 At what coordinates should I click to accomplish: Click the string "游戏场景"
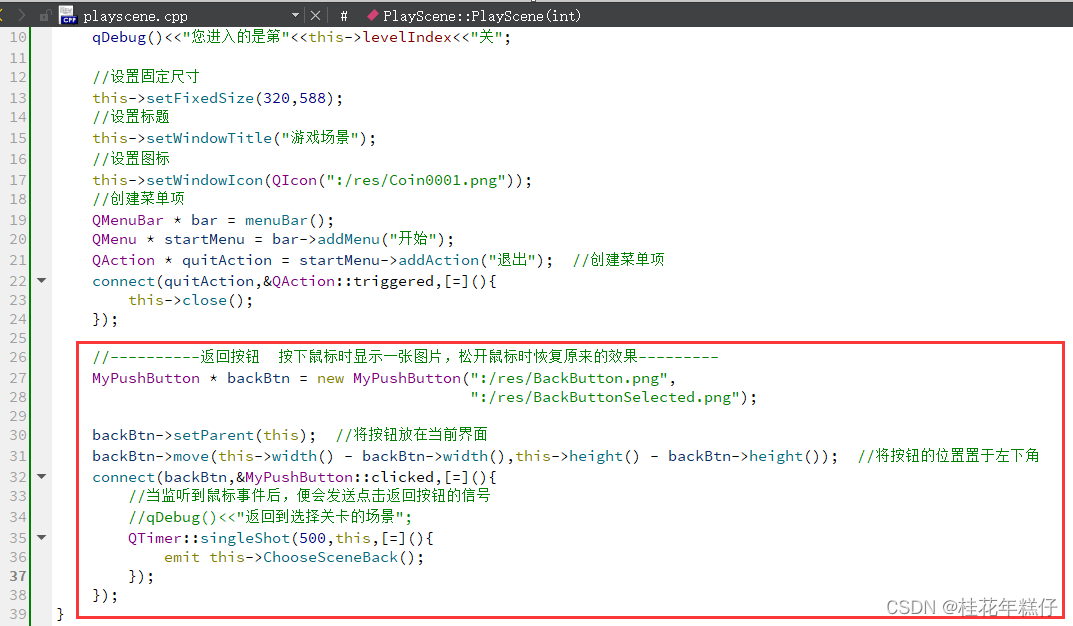click(320, 138)
